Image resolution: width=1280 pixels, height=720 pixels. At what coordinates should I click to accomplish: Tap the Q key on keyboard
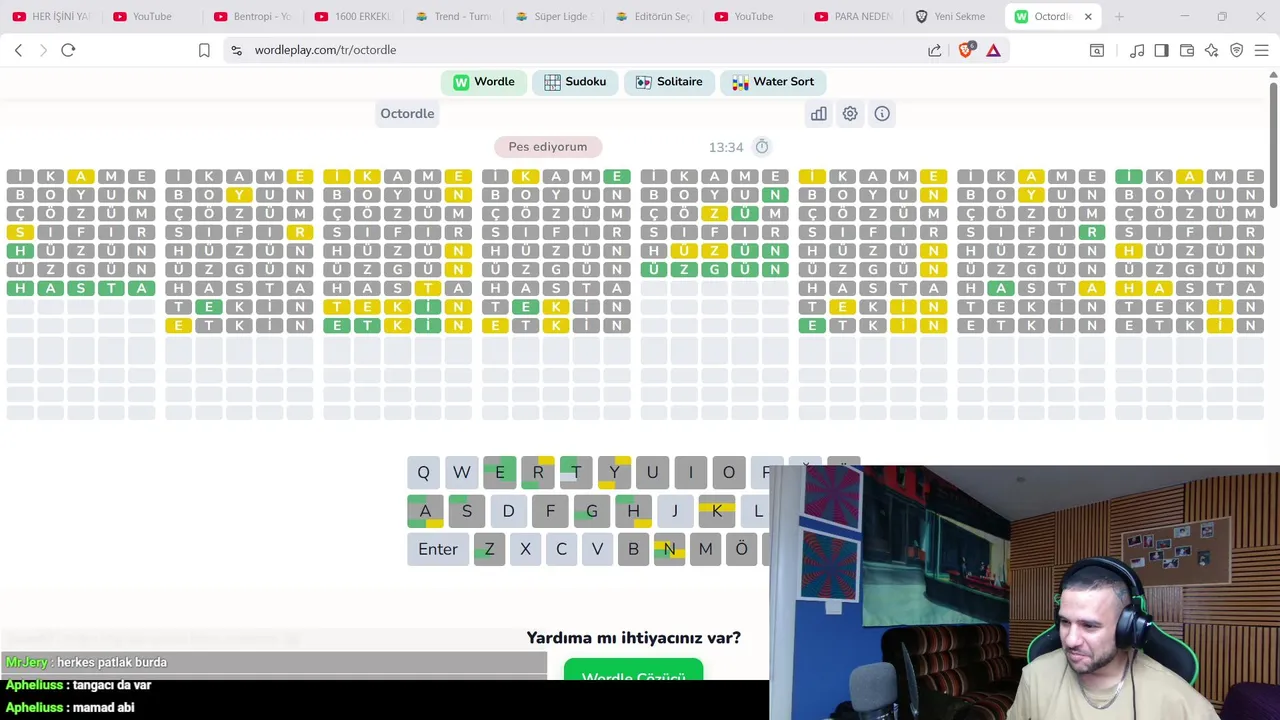[423, 473]
